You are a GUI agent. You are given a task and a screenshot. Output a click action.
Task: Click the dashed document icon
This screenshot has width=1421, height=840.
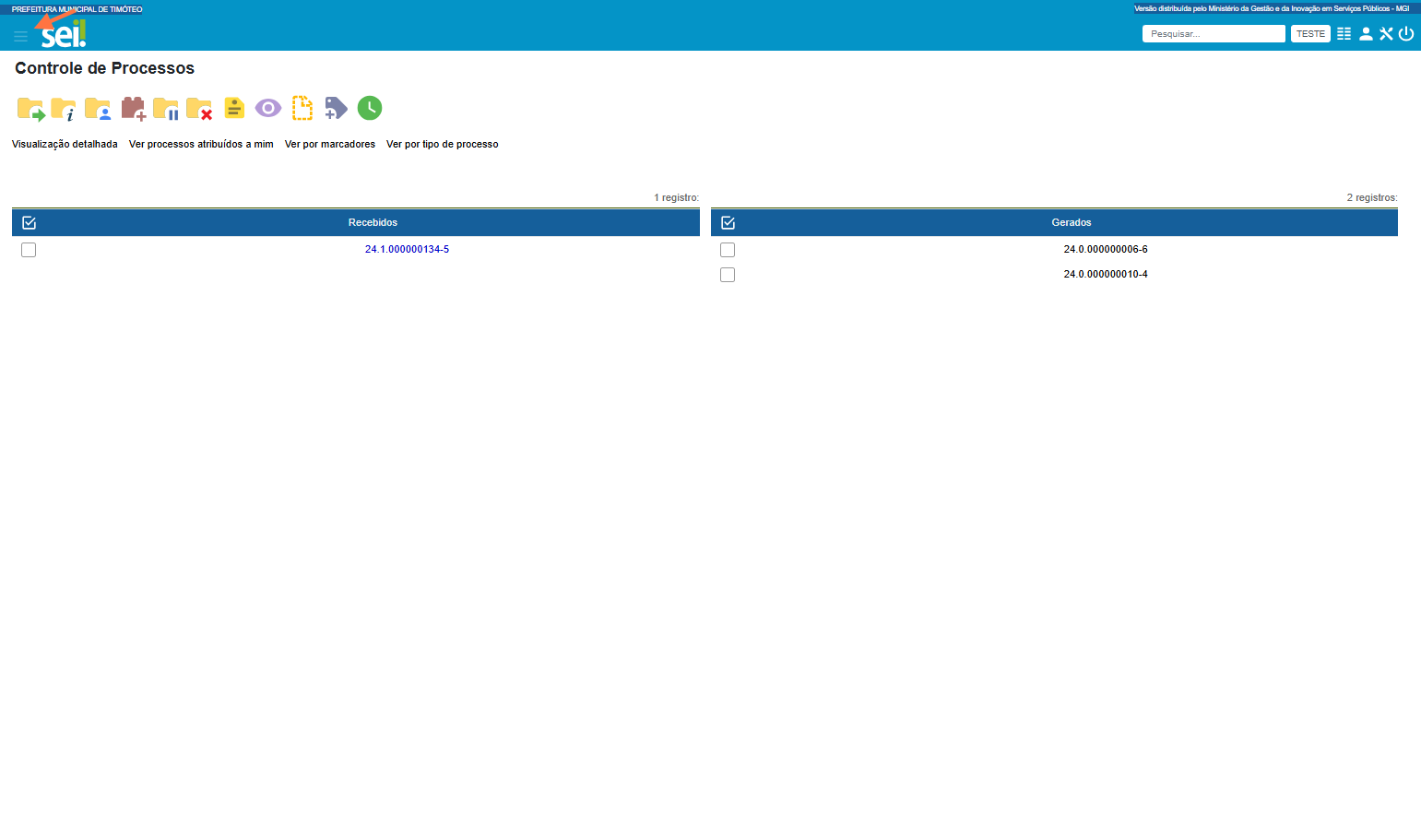point(302,108)
